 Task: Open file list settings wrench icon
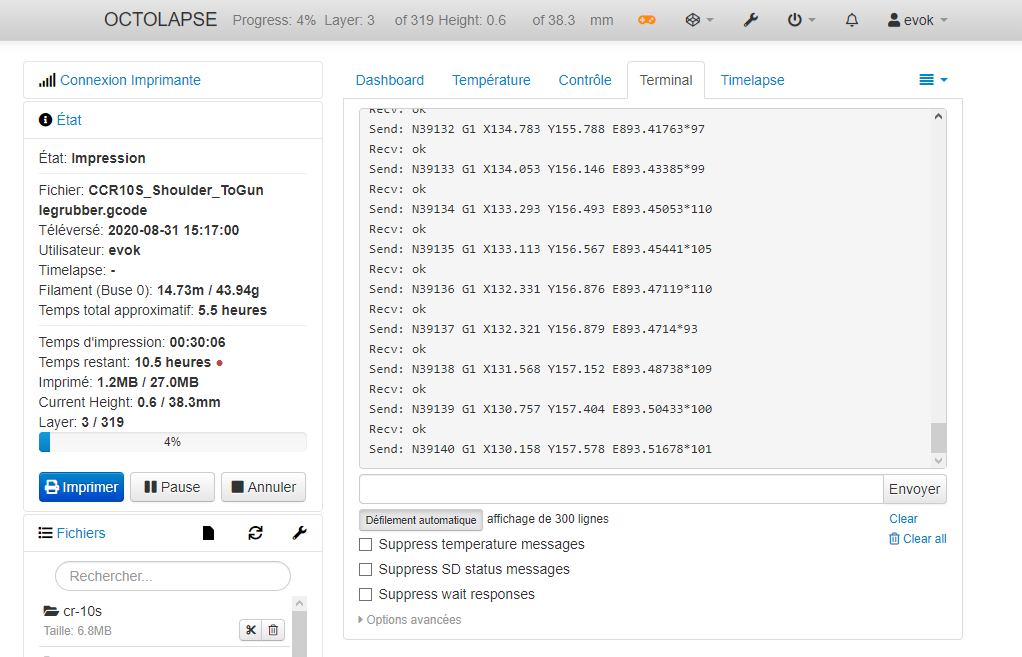(300, 533)
